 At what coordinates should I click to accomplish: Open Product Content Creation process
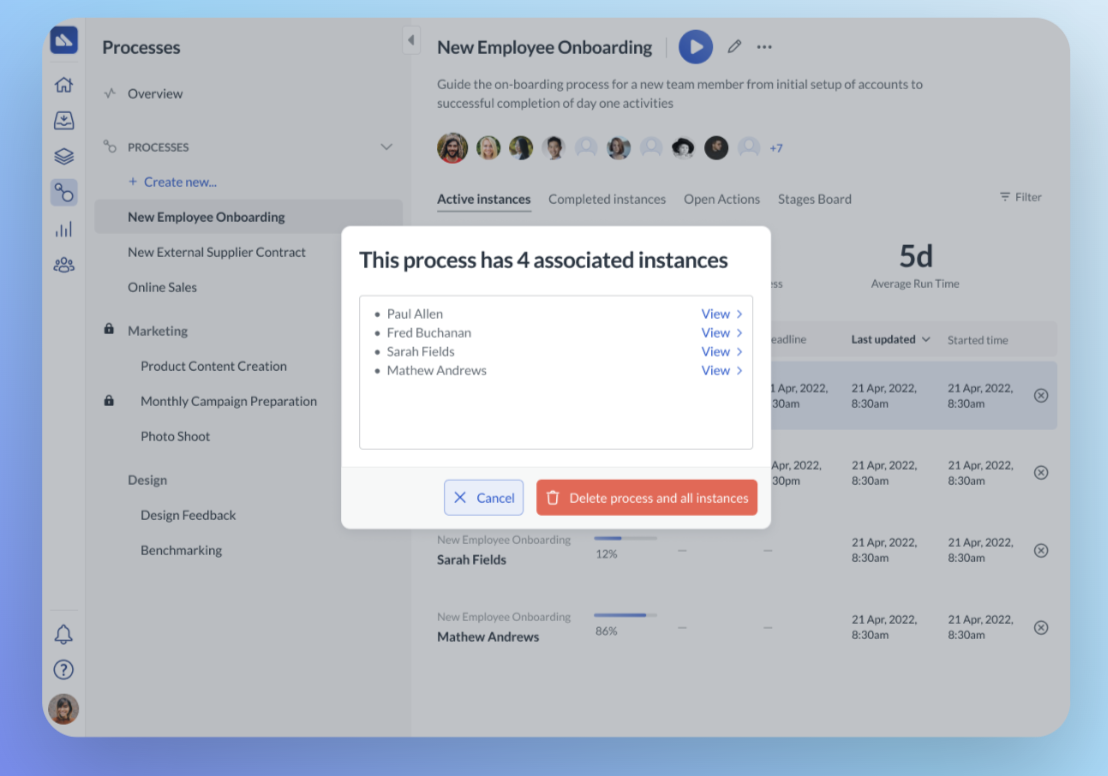(x=213, y=366)
